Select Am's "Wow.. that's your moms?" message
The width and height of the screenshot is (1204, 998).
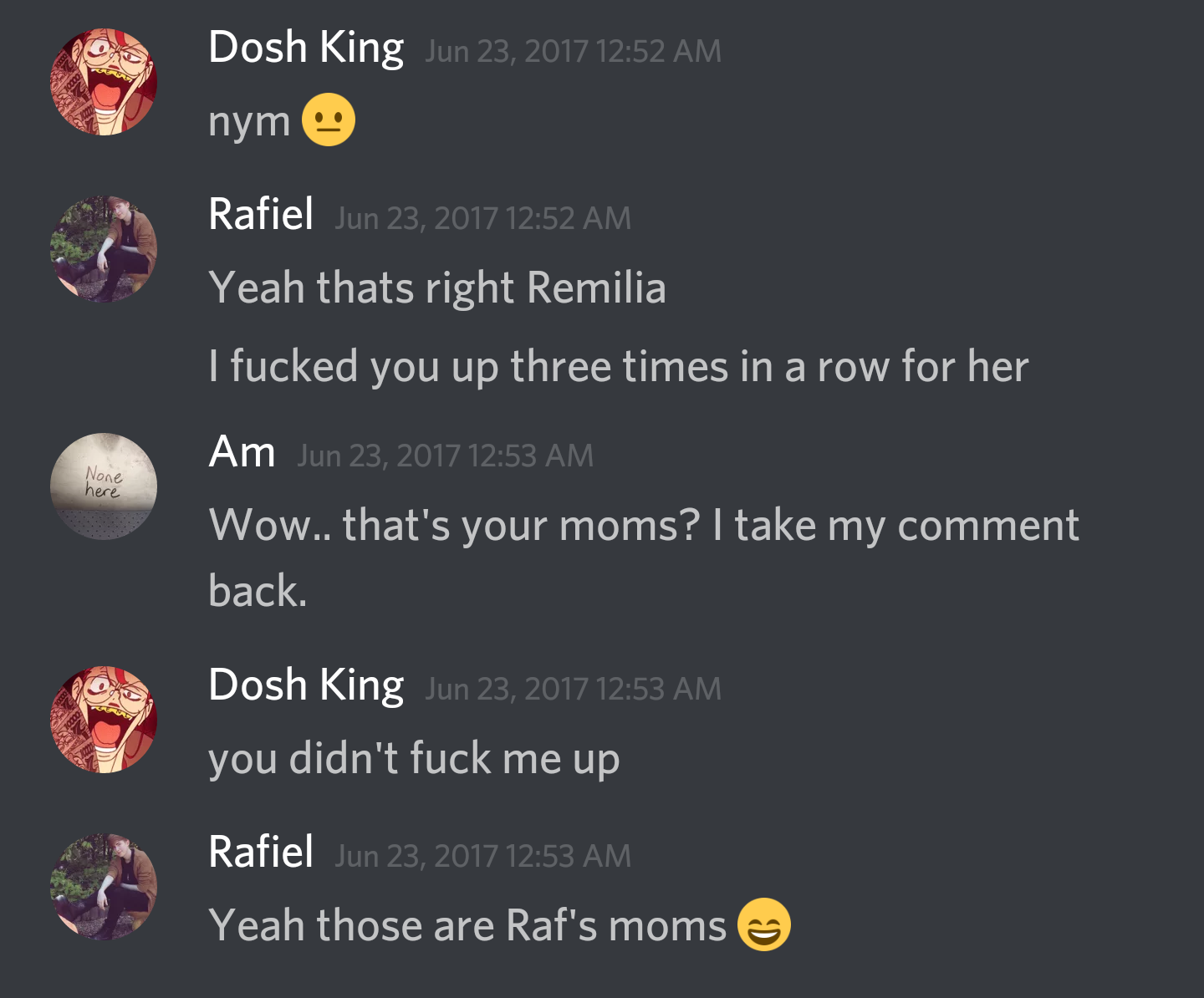[644, 558]
